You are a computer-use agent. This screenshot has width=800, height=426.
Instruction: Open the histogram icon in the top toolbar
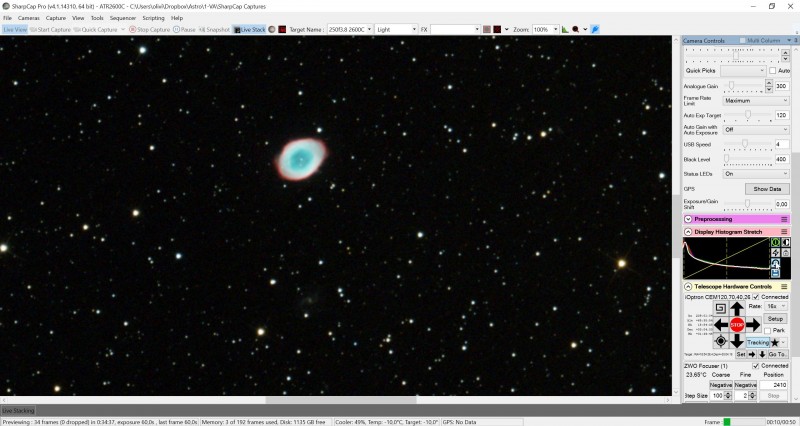coord(565,30)
